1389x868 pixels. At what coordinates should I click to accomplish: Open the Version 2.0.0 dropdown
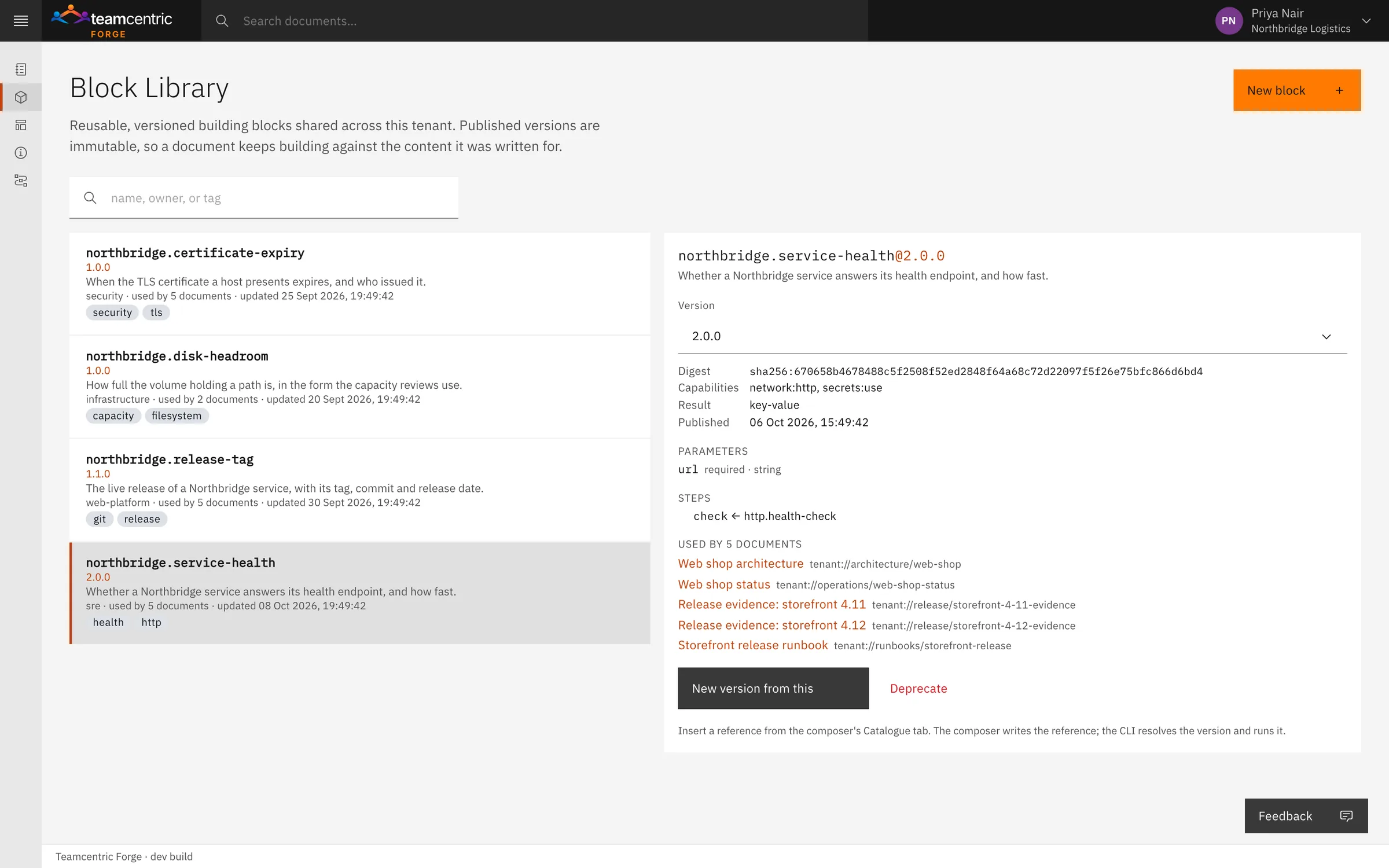coord(1012,336)
